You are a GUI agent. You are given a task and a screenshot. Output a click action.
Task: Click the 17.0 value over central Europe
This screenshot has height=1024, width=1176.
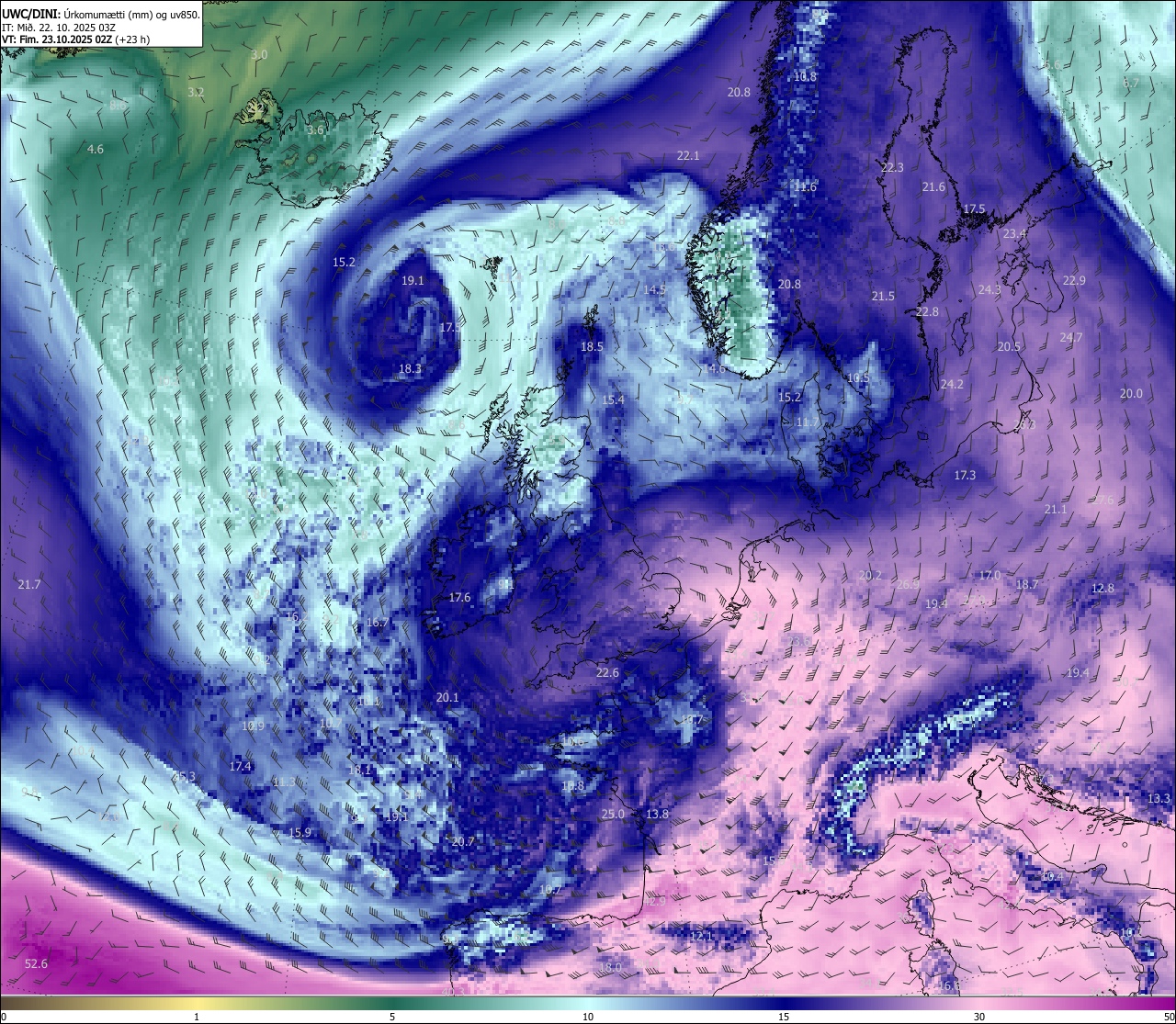click(989, 576)
